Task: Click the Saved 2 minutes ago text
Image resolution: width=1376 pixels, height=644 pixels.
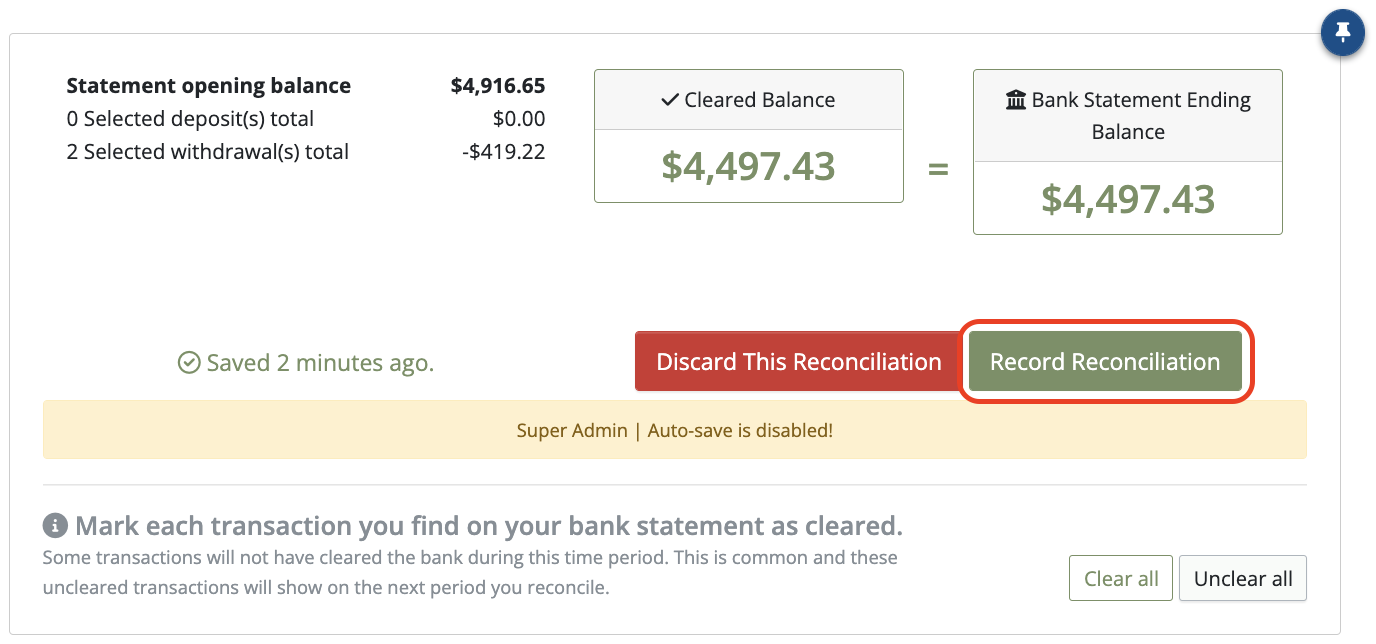Action: [x=320, y=362]
